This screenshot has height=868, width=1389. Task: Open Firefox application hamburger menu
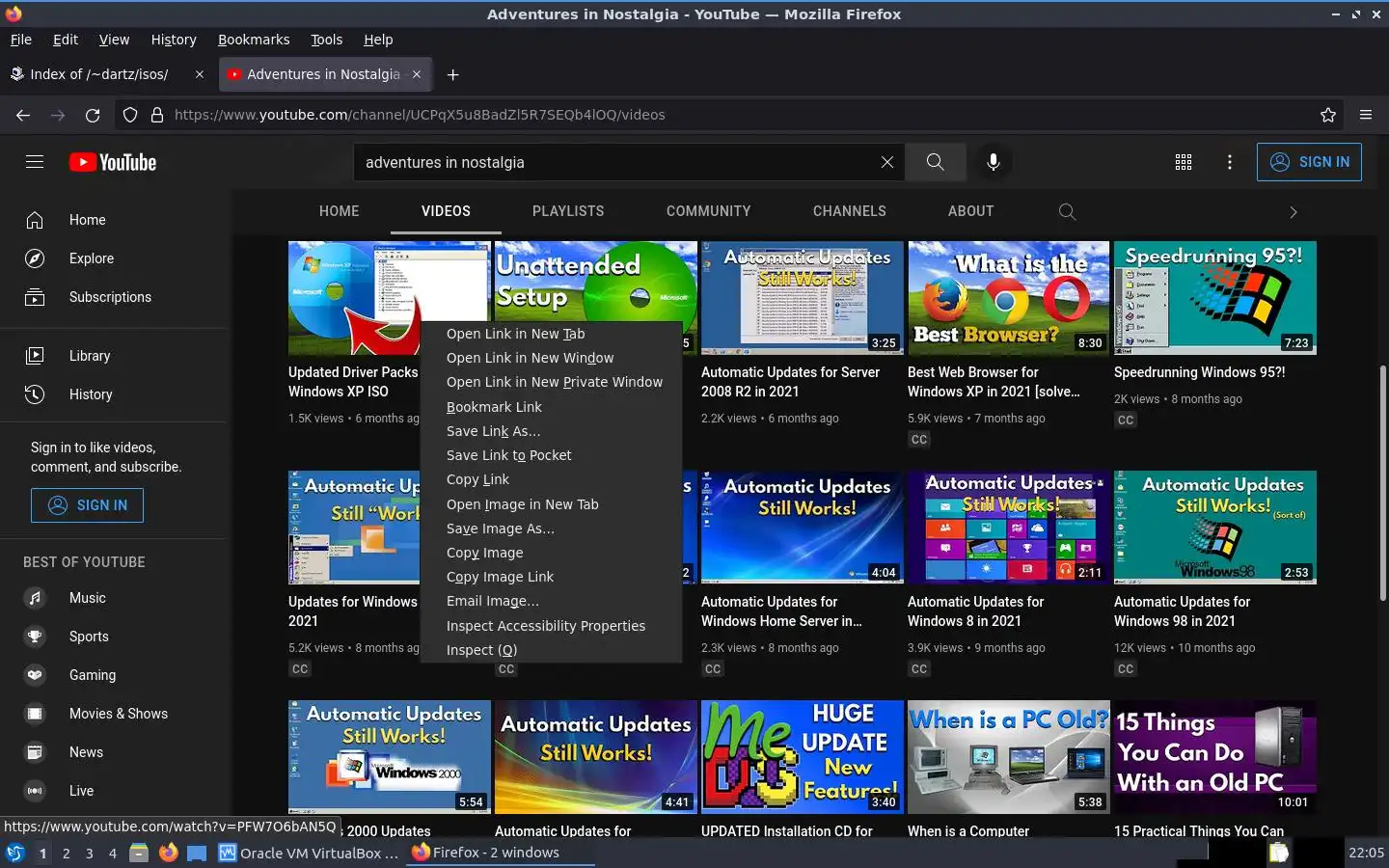pos(1366,115)
